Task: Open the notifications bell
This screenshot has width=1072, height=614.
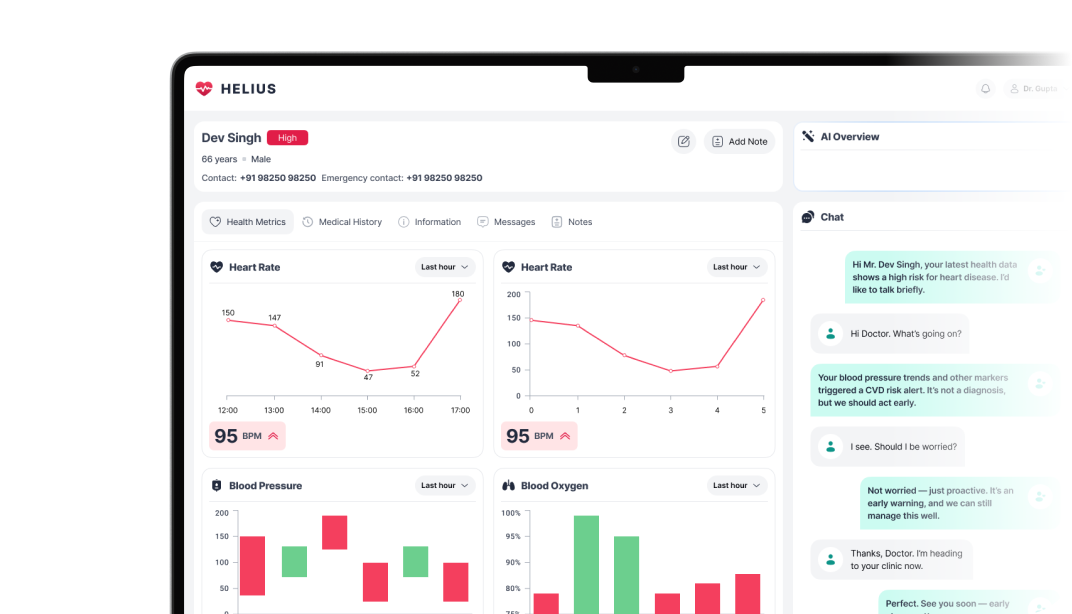Action: (x=985, y=89)
